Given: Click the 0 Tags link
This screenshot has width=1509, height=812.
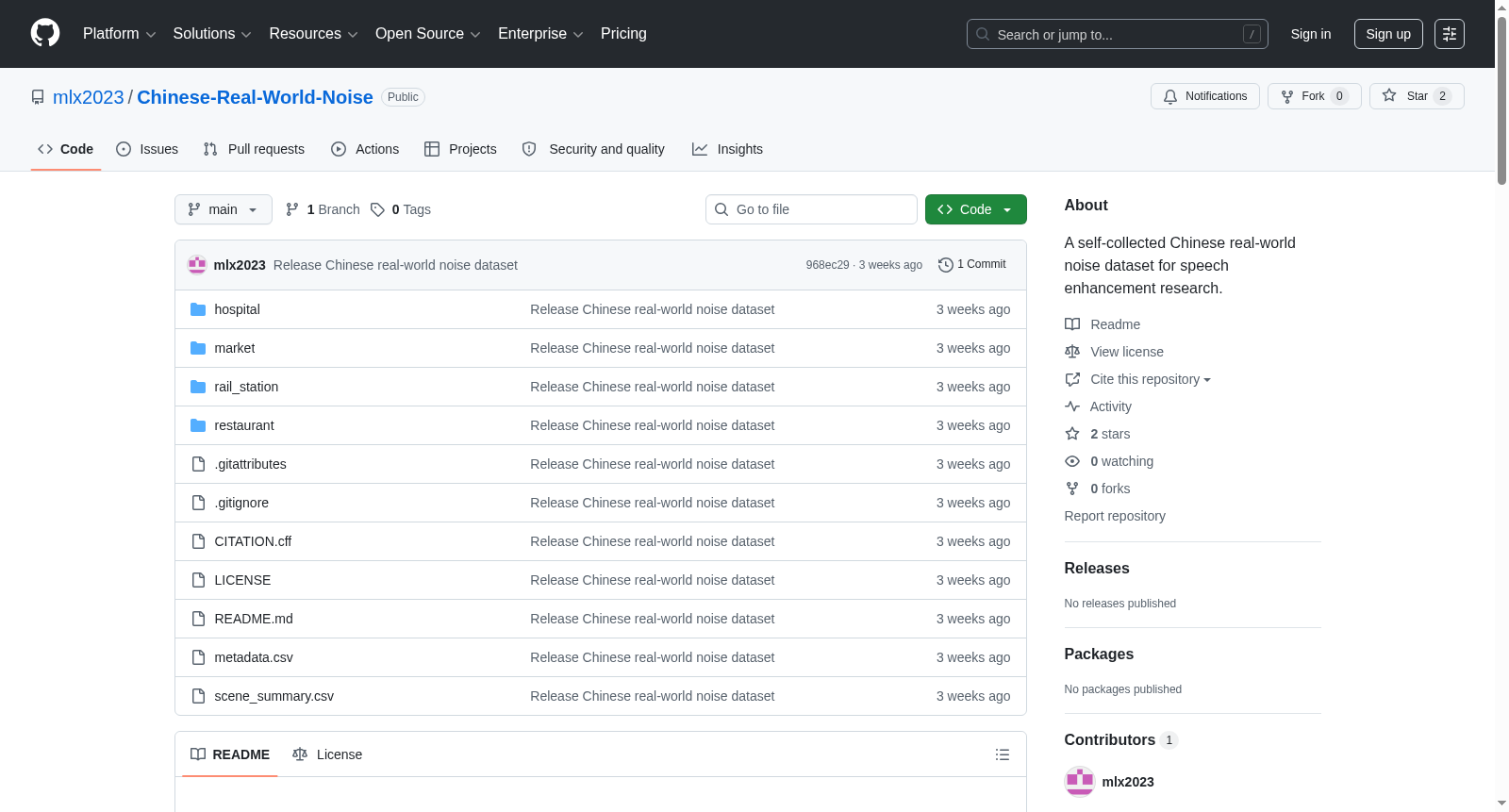Looking at the screenshot, I should [401, 209].
